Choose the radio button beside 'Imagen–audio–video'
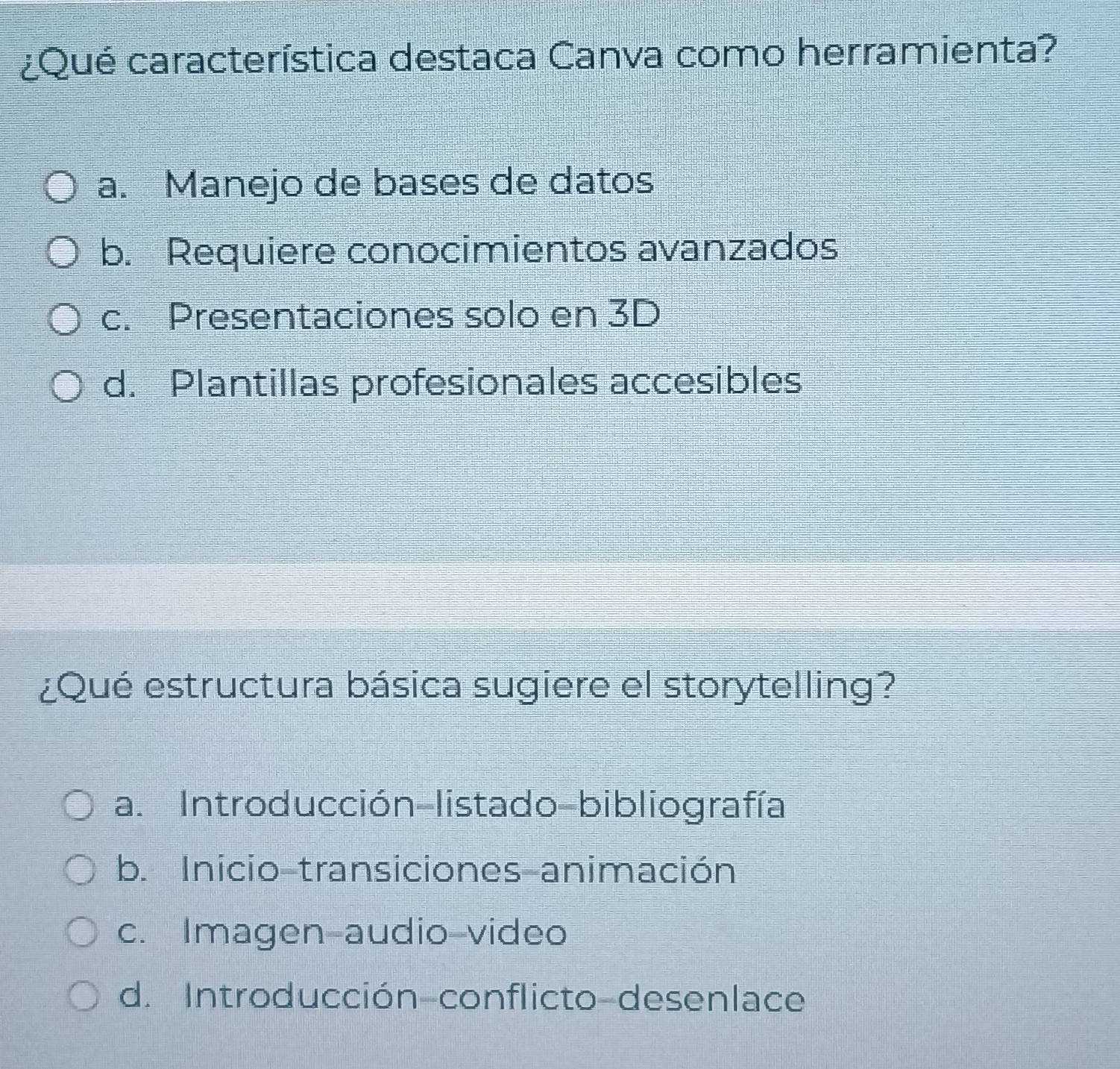Image resolution: width=1120 pixels, height=1069 pixels. tap(82, 934)
